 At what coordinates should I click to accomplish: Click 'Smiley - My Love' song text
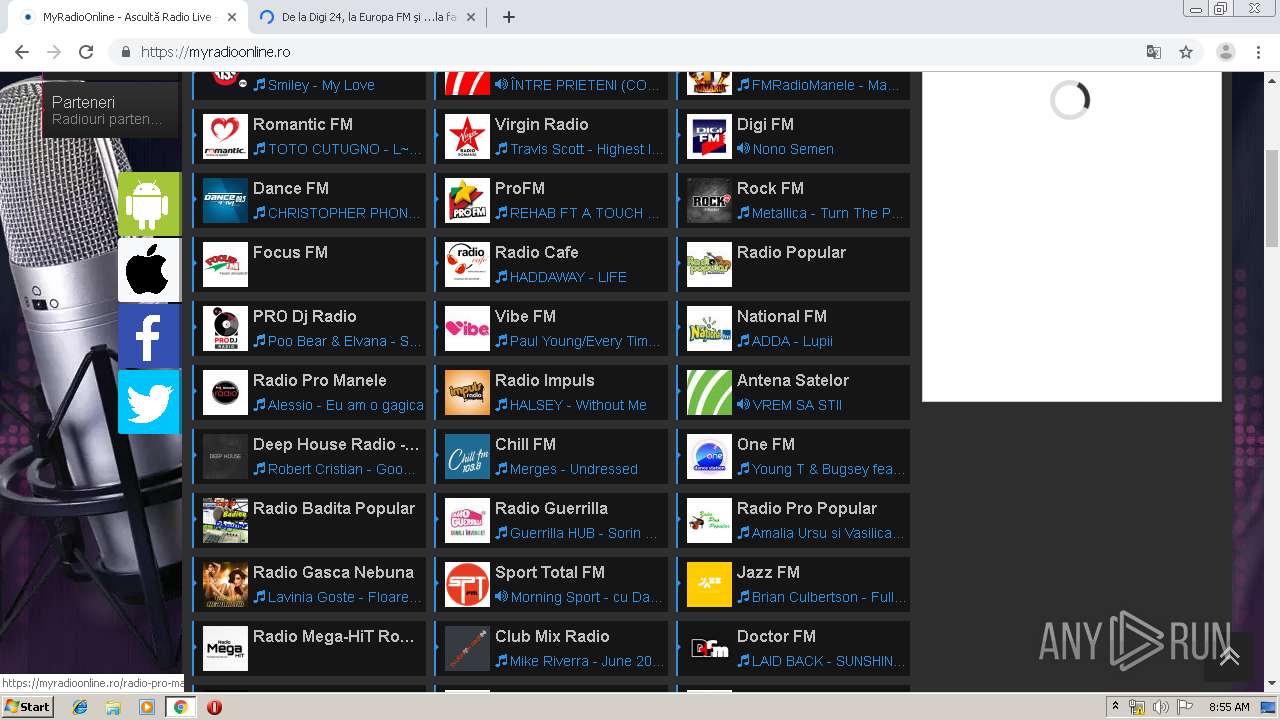click(x=321, y=85)
